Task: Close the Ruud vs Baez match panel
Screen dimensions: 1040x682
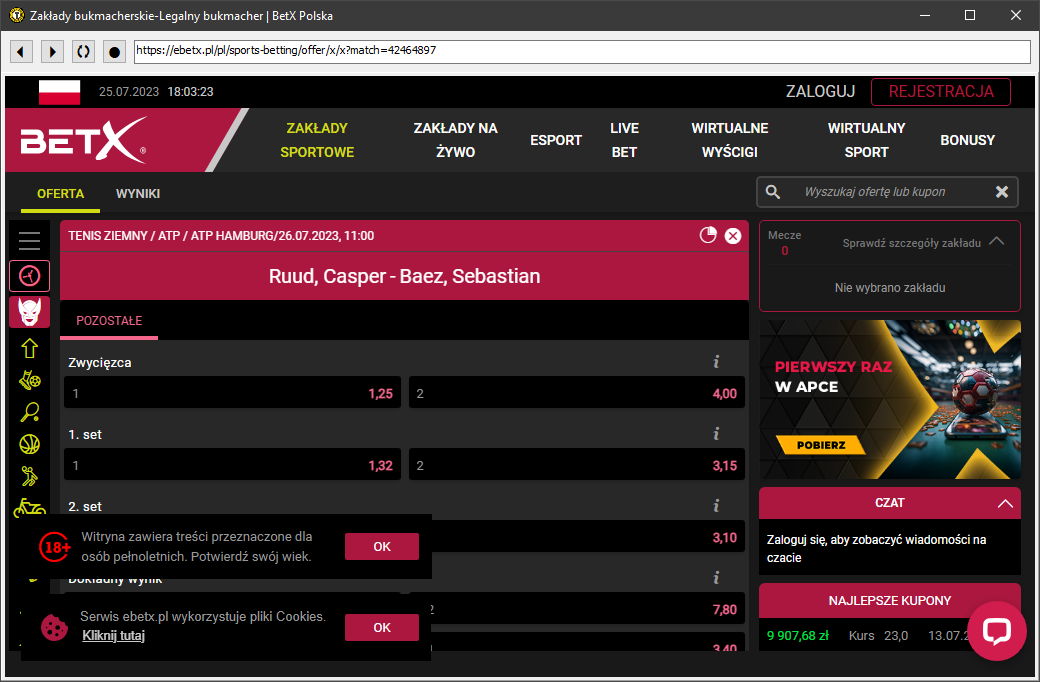Action: pyautogui.click(x=732, y=236)
